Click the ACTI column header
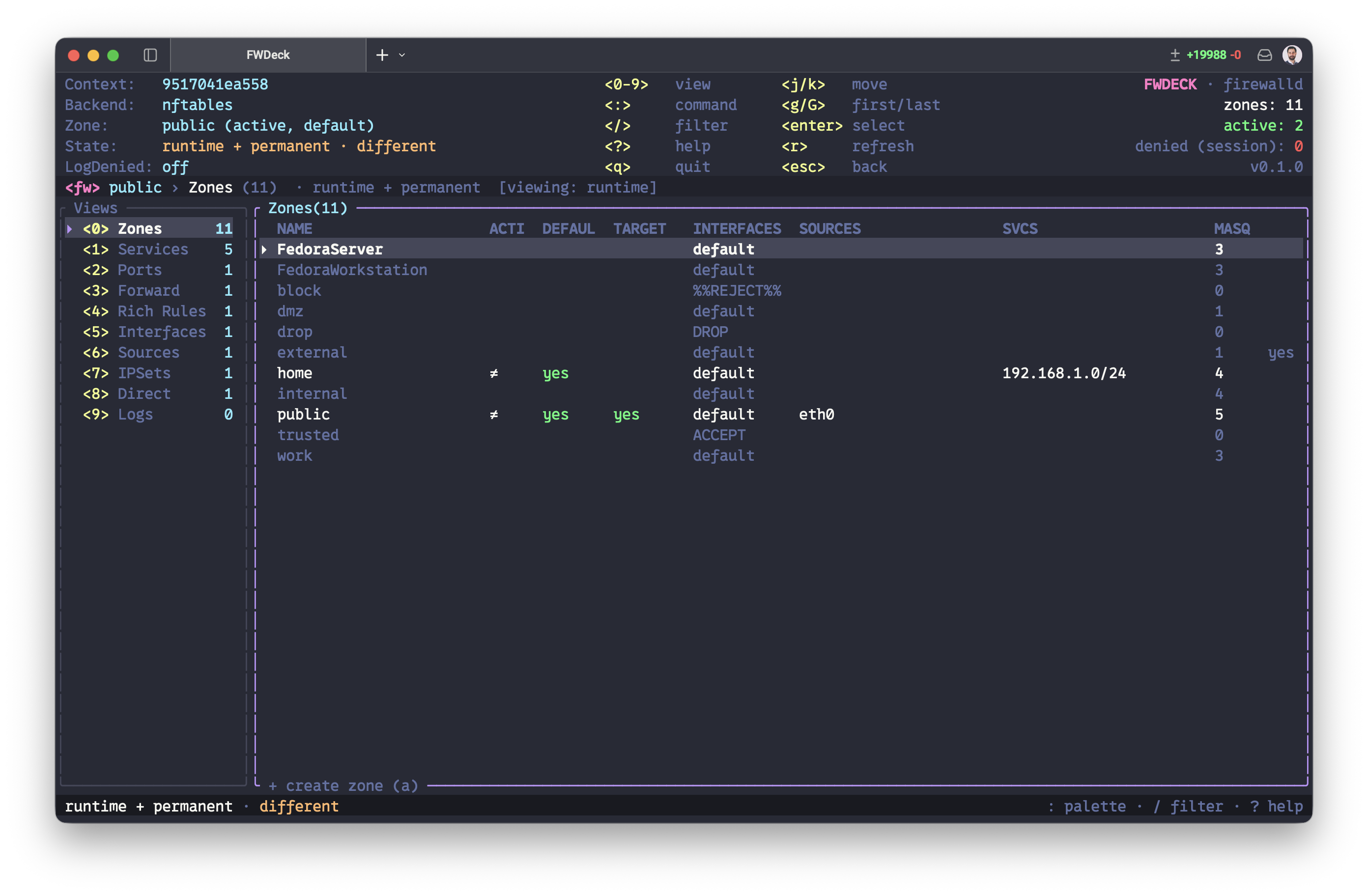Screen dimensions: 1368x896 pyautogui.click(x=507, y=229)
